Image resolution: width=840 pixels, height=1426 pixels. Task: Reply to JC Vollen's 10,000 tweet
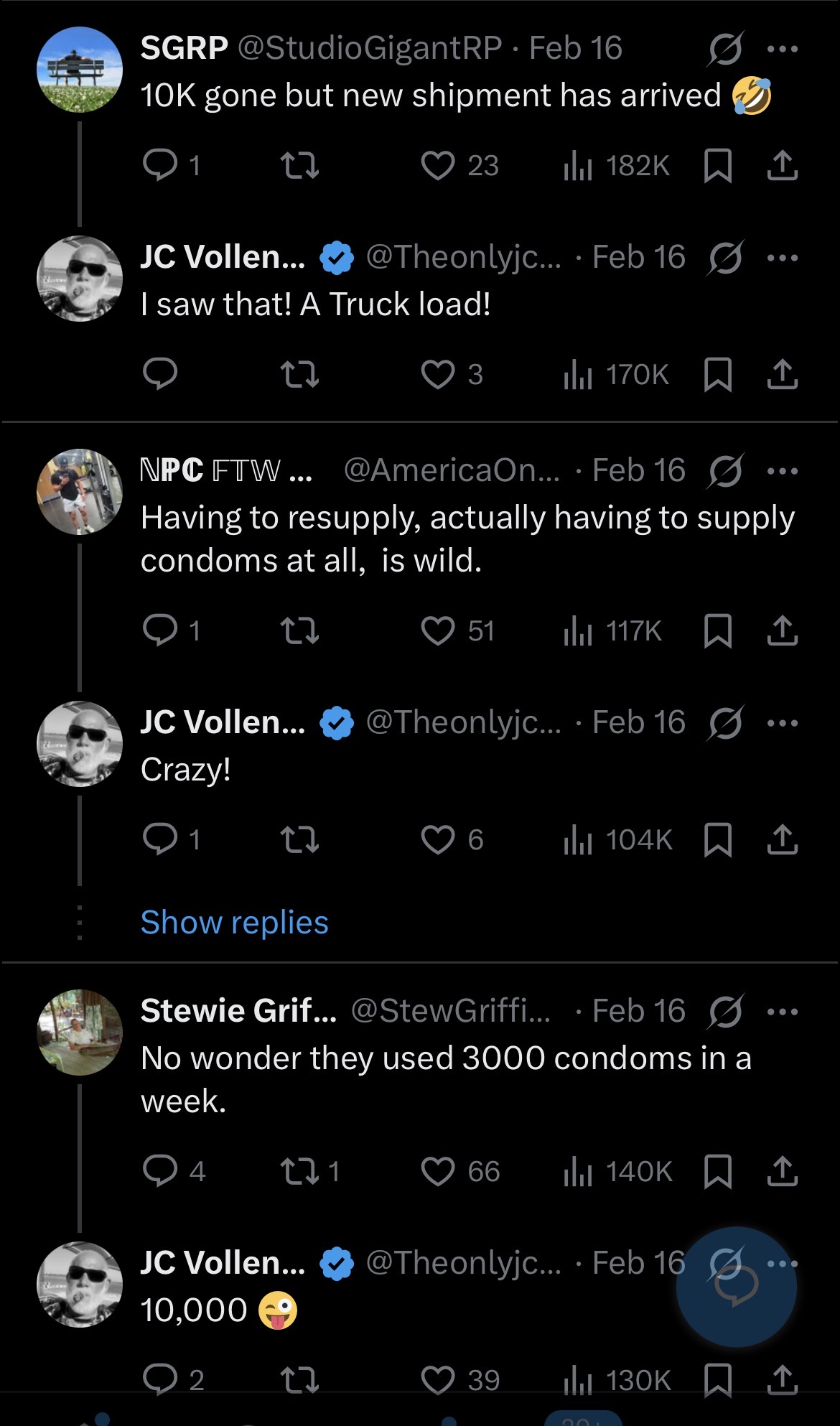(x=160, y=1379)
